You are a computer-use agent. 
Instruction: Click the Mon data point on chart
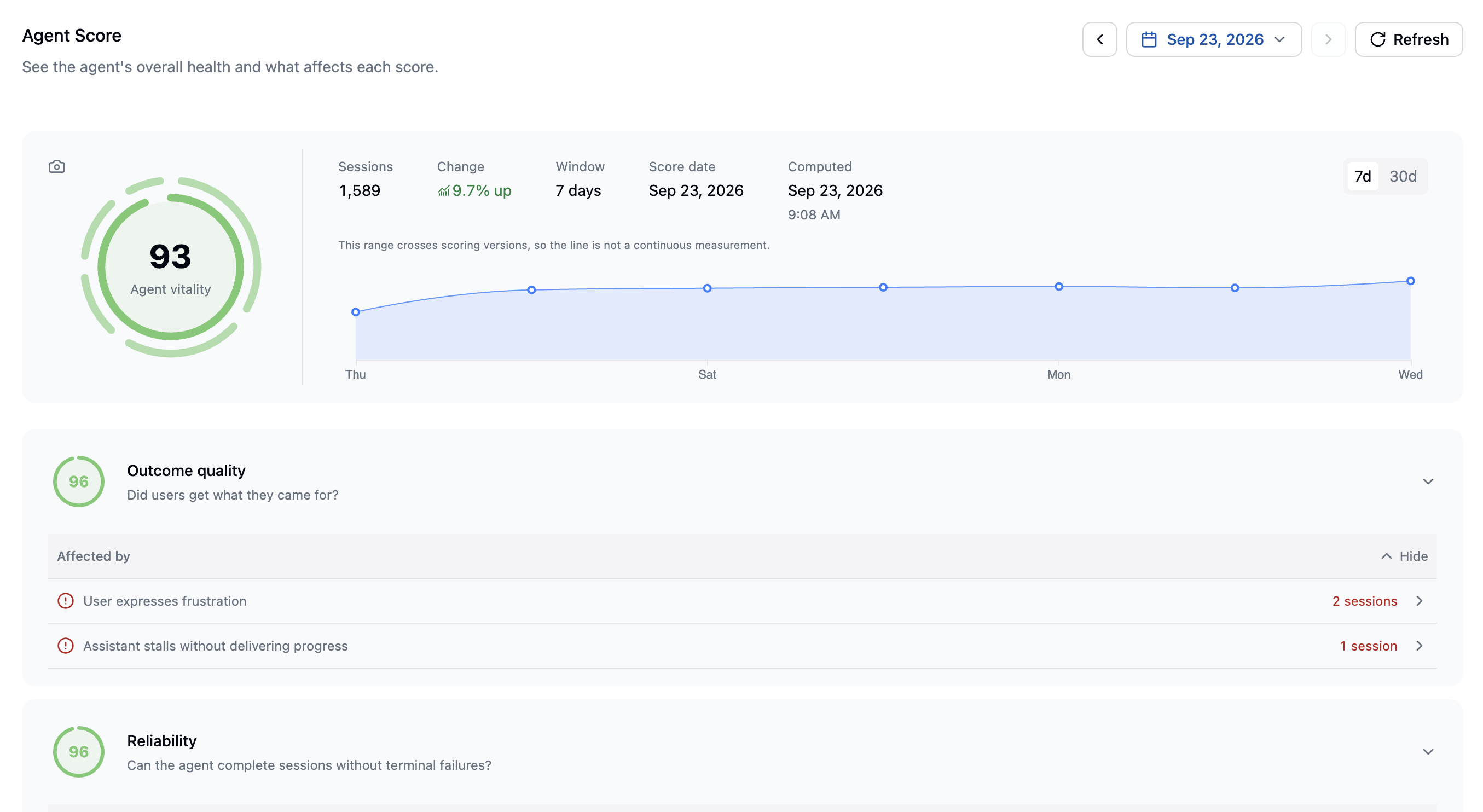[x=1059, y=287]
